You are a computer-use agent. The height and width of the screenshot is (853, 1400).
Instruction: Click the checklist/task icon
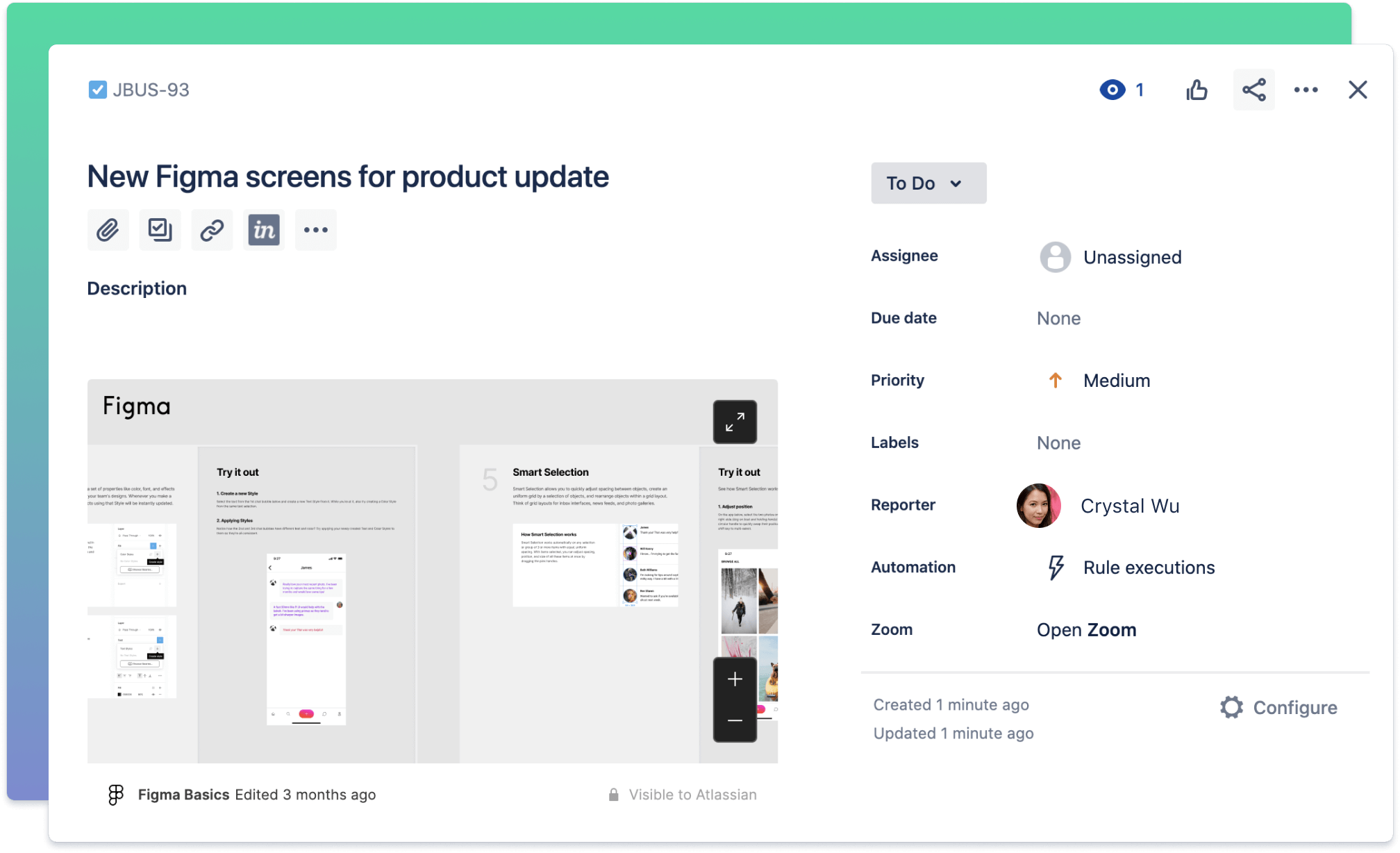159,229
